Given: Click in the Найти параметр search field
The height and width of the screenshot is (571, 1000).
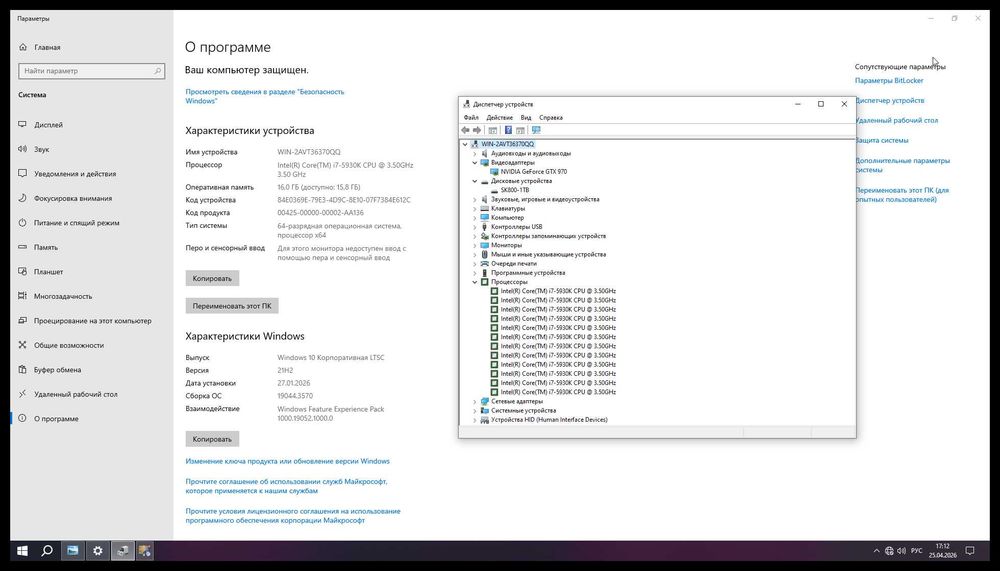Looking at the screenshot, I should click(x=92, y=71).
